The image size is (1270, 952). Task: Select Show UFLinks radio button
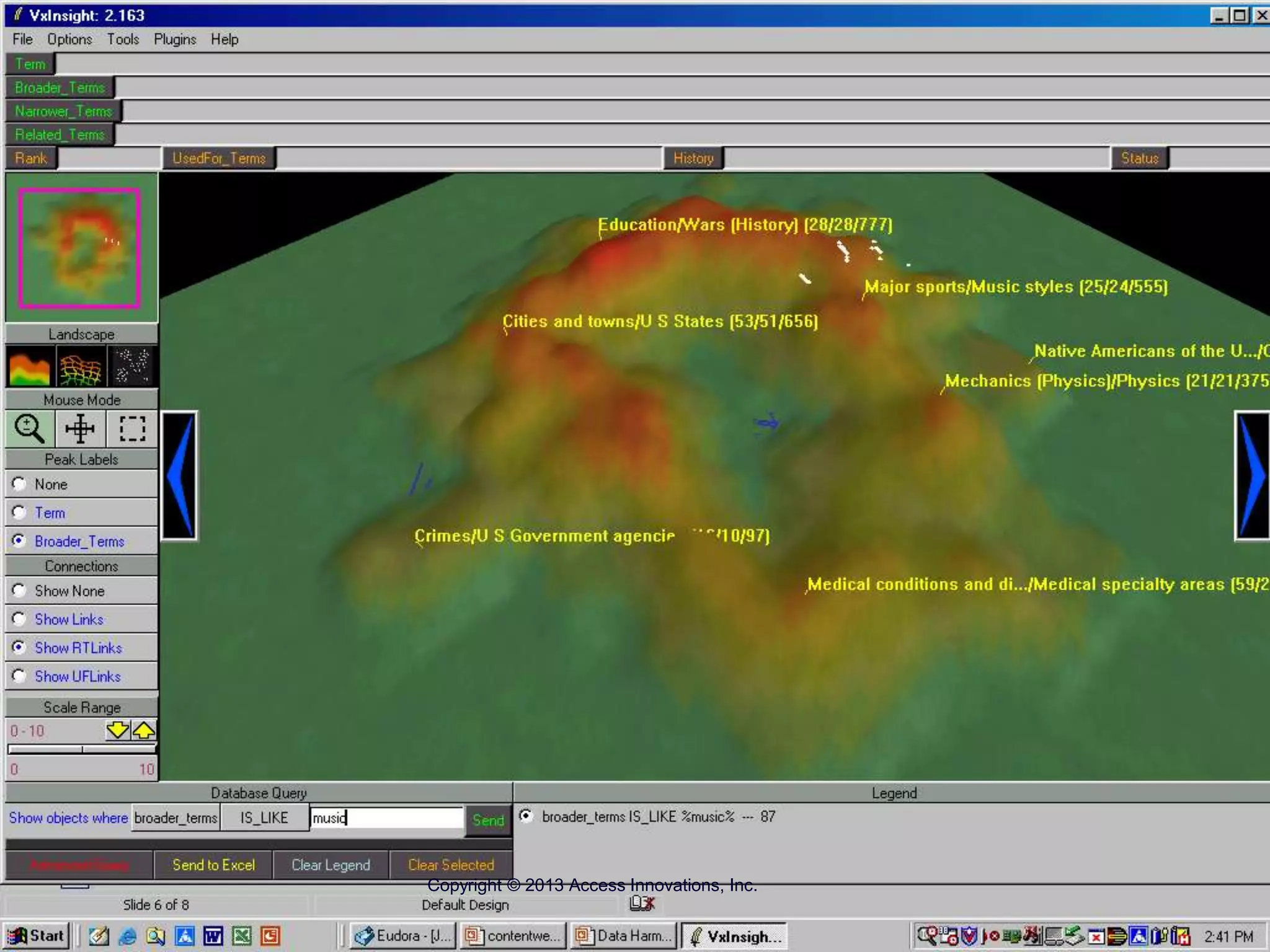tap(19, 676)
